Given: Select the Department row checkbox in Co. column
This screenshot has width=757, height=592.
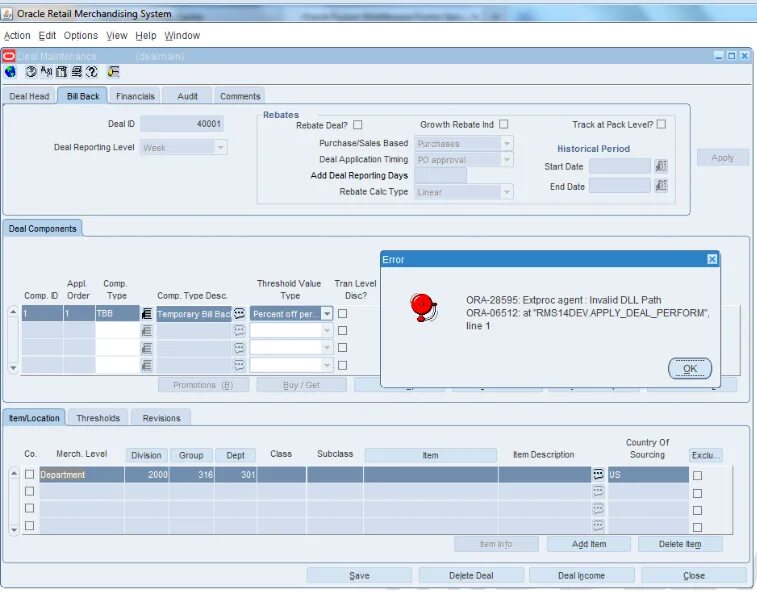Looking at the screenshot, I should coord(29,474).
